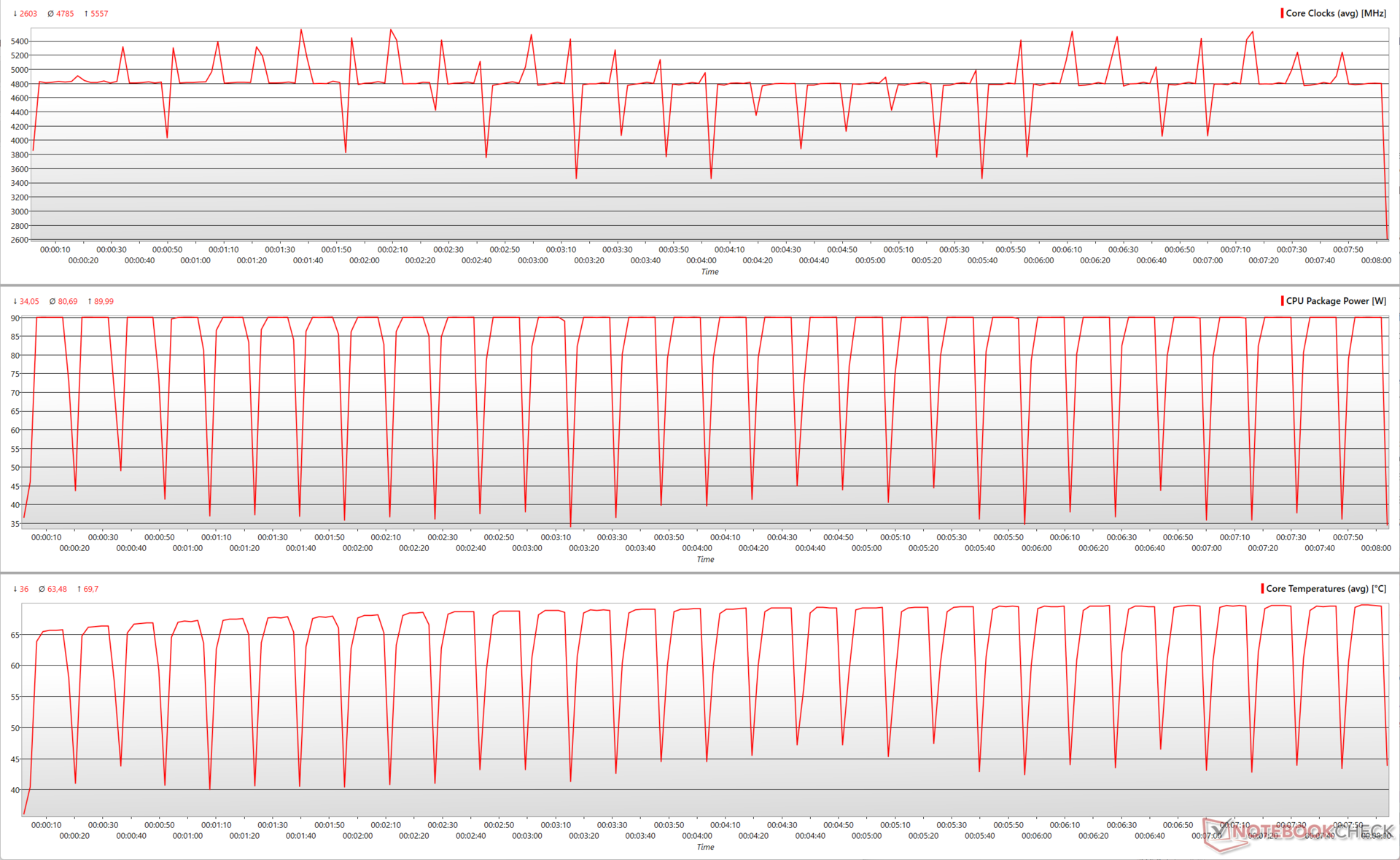Click the average symbol next to 4785
Image resolution: width=1400 pixels, height=860 pixels.
(50, 14)
